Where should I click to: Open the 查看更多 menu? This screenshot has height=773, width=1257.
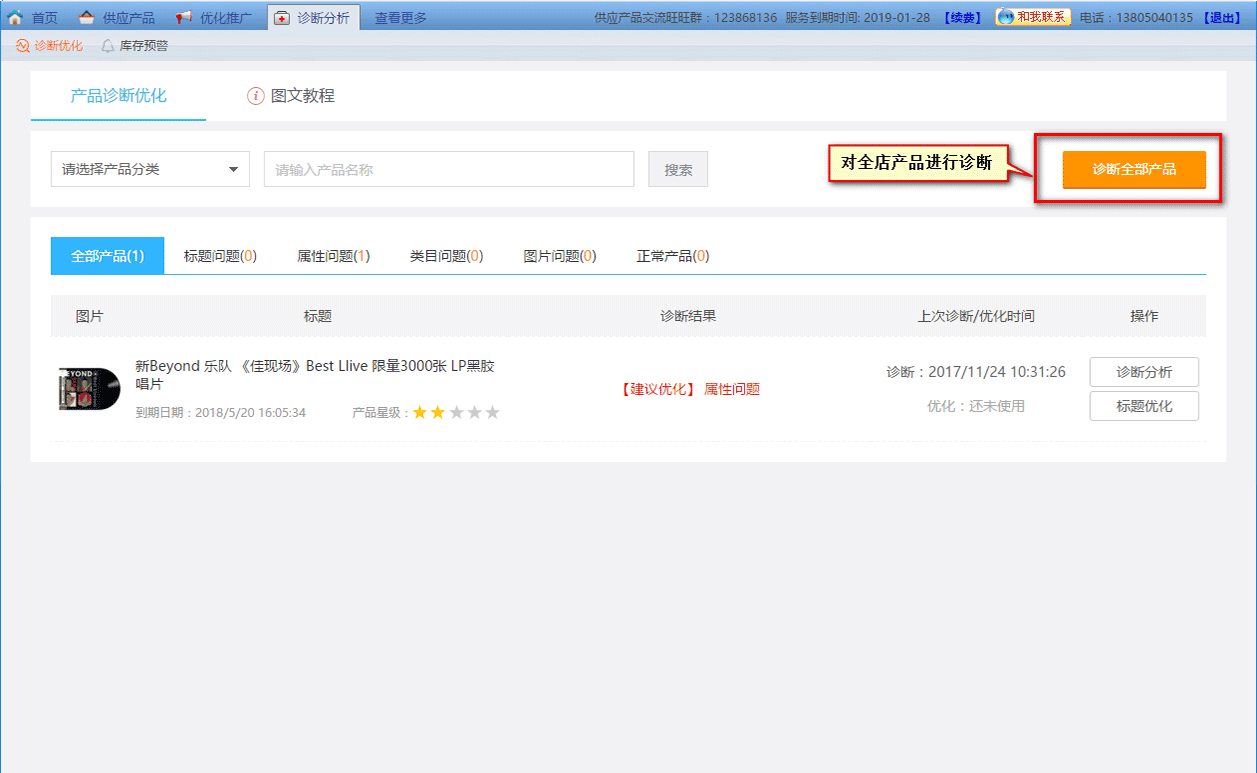[x=400, y=17]
